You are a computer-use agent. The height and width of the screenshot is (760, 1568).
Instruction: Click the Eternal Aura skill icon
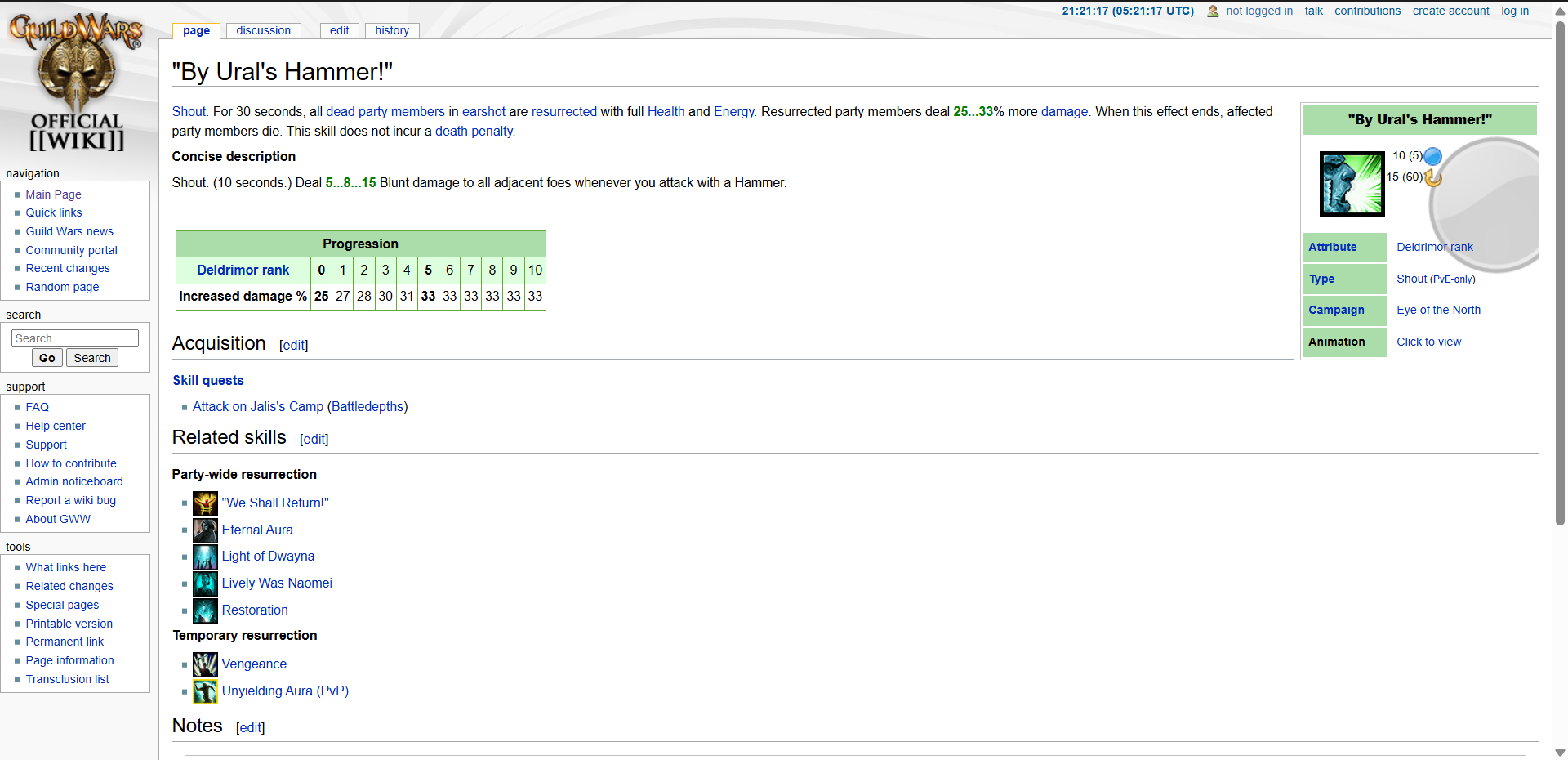pos(205,530)
